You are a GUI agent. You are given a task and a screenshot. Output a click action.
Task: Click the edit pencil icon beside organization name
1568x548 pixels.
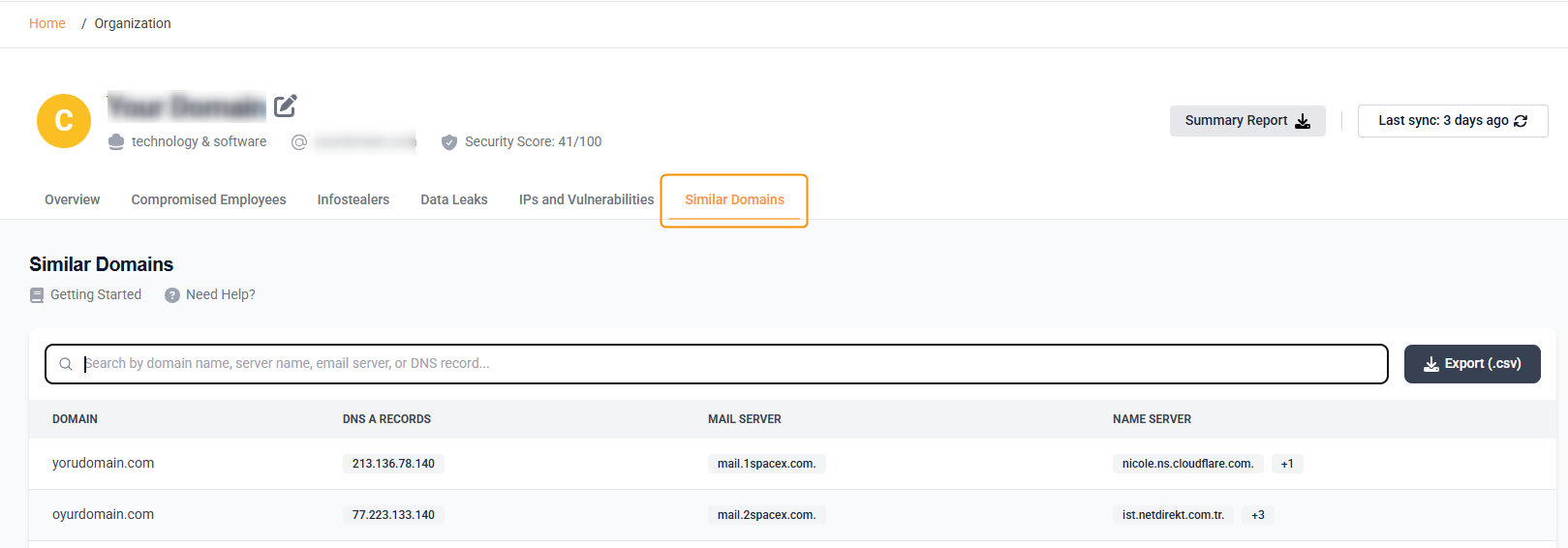click(x=285, y=106)
